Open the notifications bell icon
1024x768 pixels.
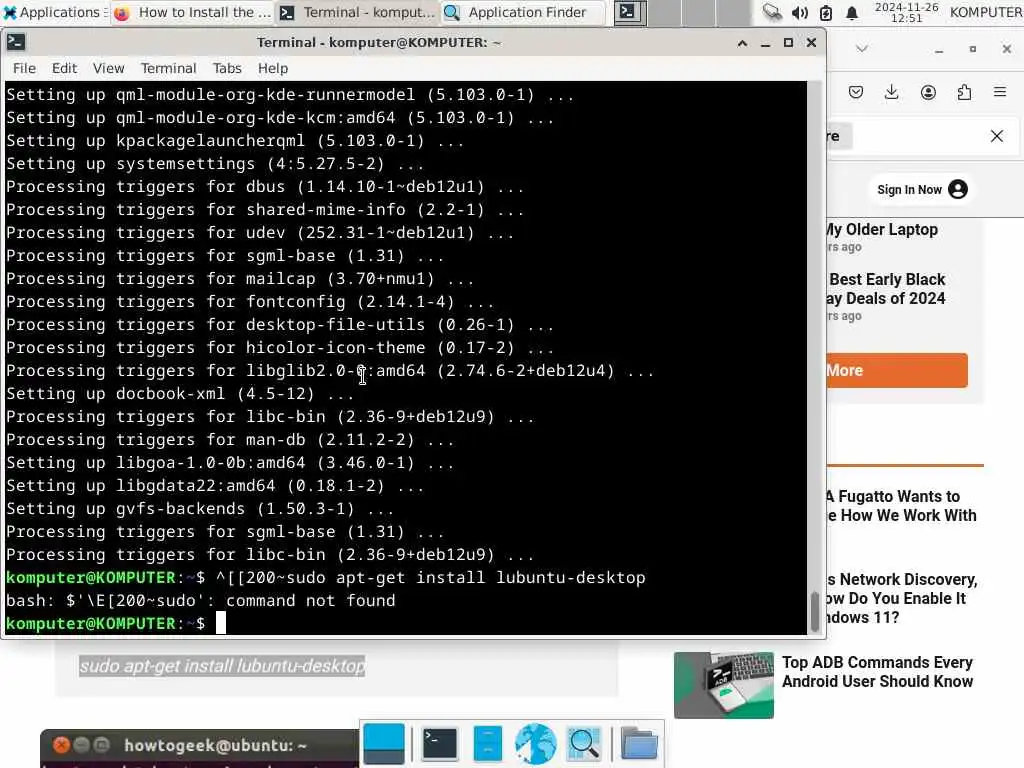point(852,12)
